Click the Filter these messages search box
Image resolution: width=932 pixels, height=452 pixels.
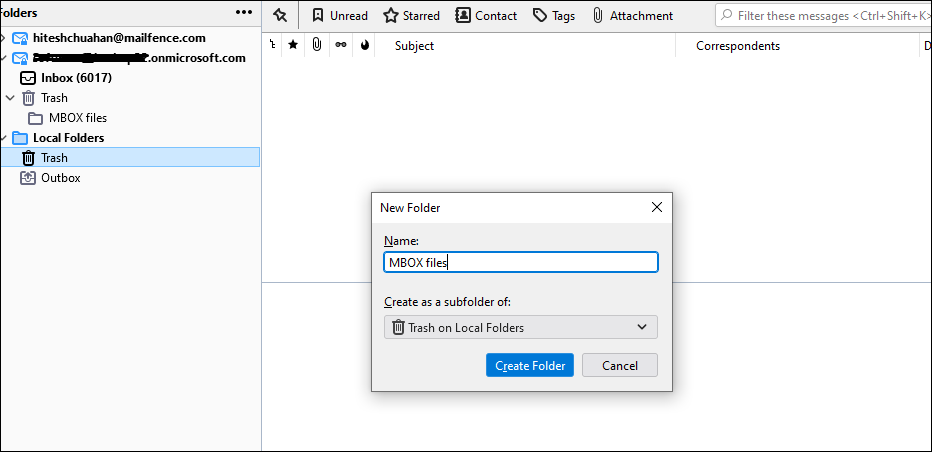pyautogui.click(x=824, y=15)
